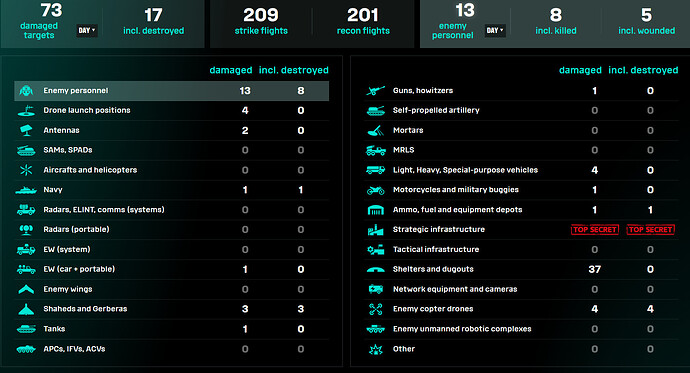
Task: Click the Network equipment and cameras icon
Action: click(x=375, y=289)
